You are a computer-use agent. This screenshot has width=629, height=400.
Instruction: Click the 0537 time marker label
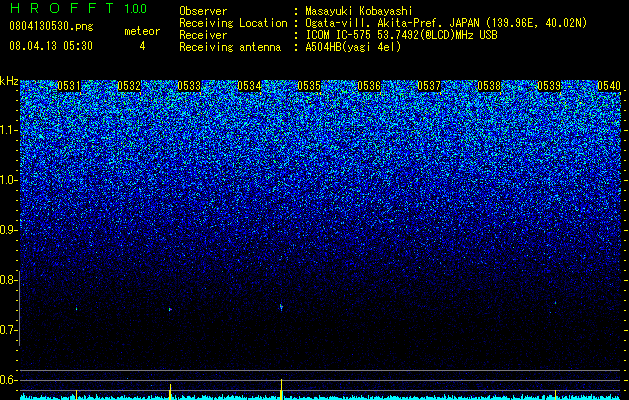(x=429, y=86)
